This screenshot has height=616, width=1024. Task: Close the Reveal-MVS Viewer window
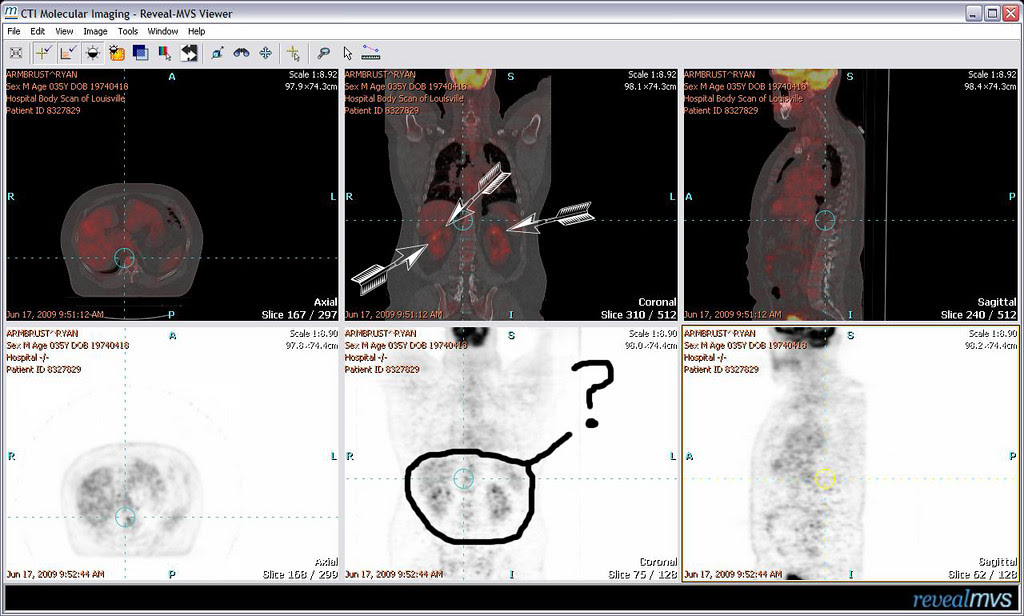point(1010,13)
